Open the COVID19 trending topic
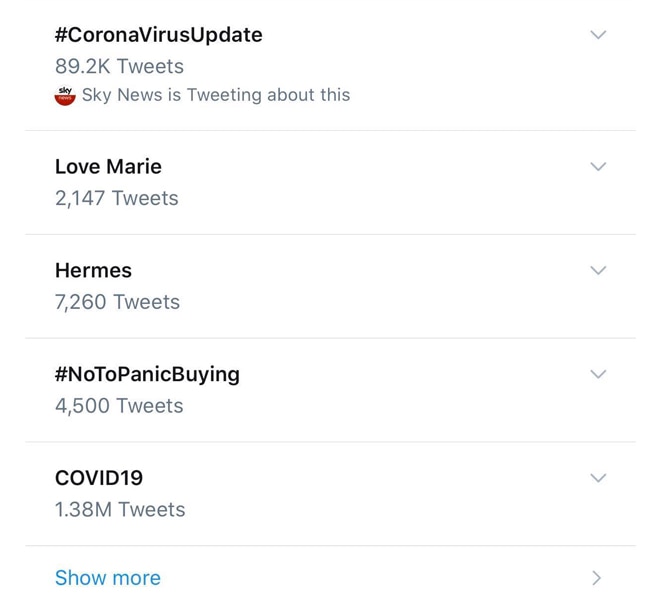 coord(99,478)
